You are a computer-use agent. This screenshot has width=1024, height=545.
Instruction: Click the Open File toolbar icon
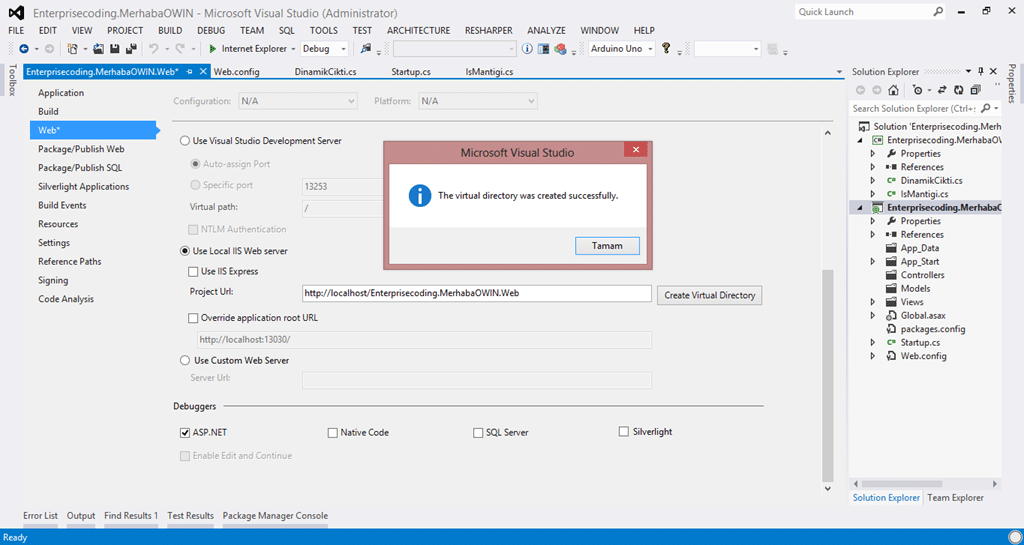pos(99,49)
